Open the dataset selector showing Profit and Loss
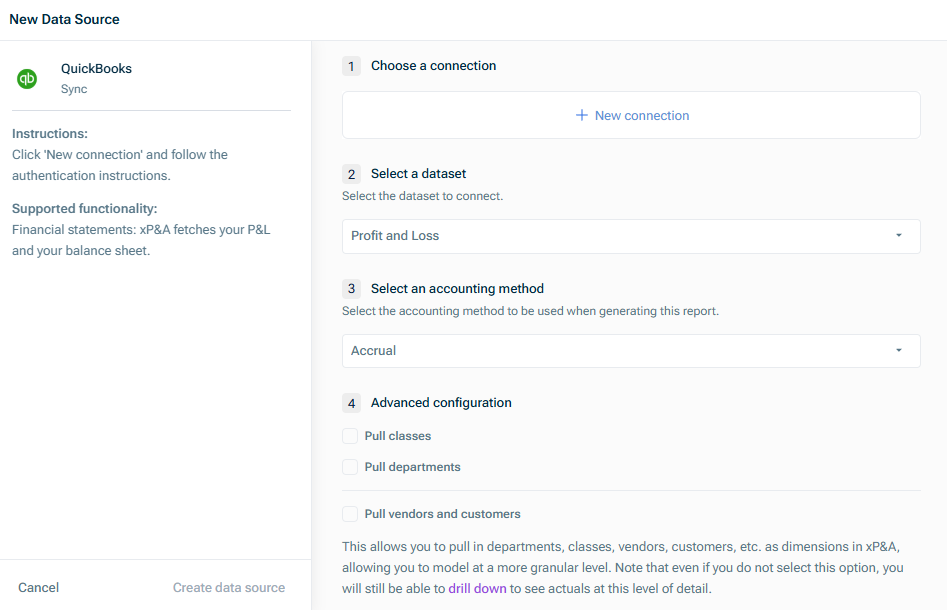 point(630,236)
